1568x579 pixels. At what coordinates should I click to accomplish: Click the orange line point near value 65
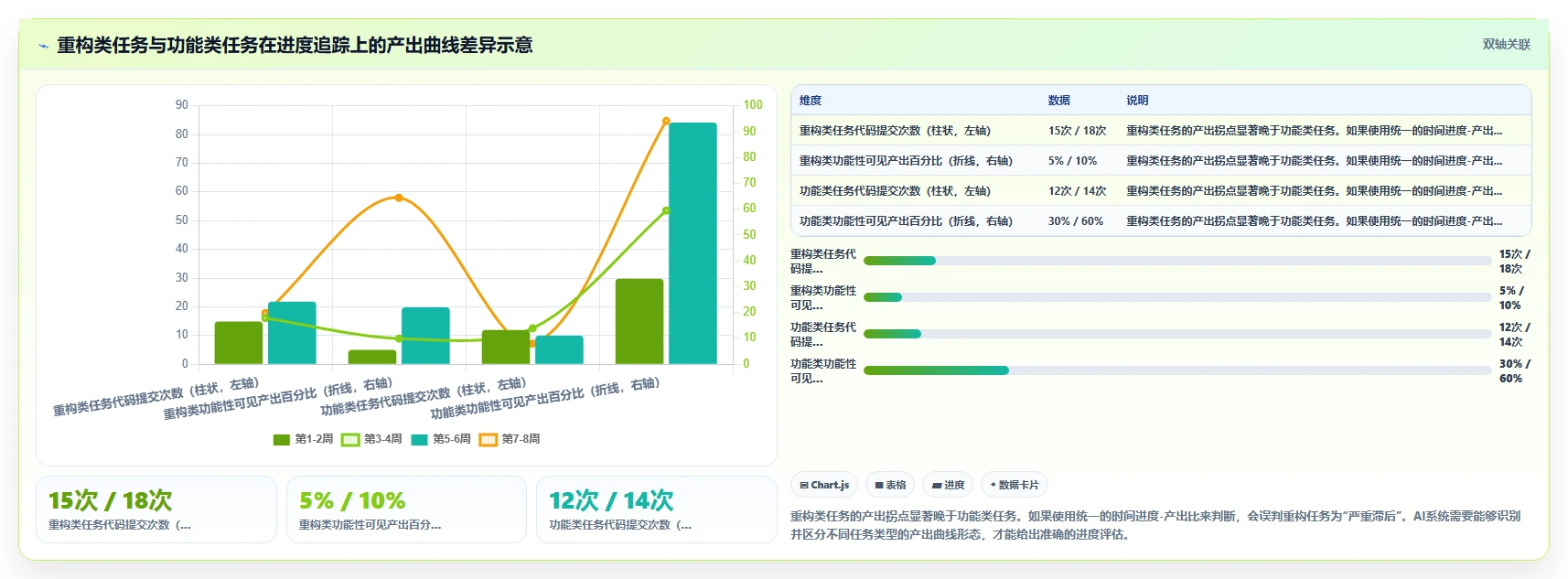click(x=399, y=198)
